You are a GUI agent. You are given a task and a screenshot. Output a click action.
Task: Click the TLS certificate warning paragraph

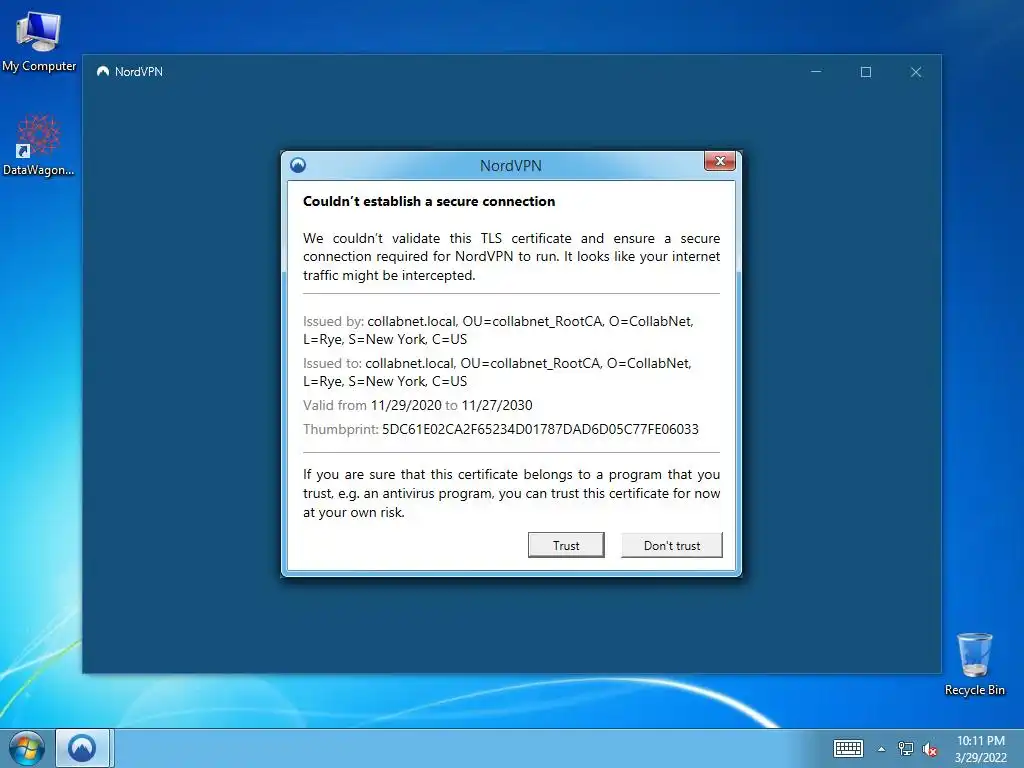coord(511,257)
